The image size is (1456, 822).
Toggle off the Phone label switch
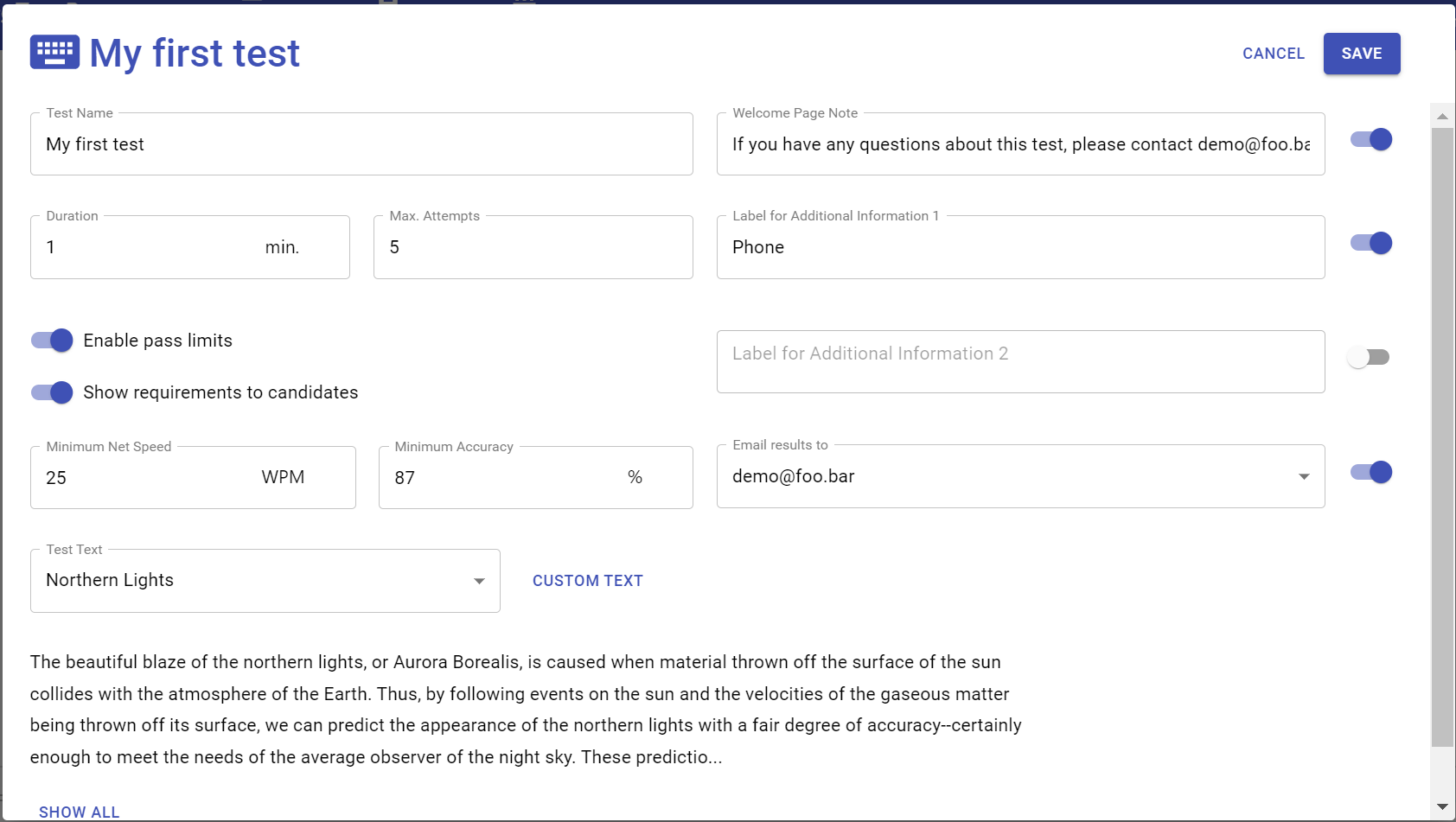pyautogui.click(x=1370, y=243)
